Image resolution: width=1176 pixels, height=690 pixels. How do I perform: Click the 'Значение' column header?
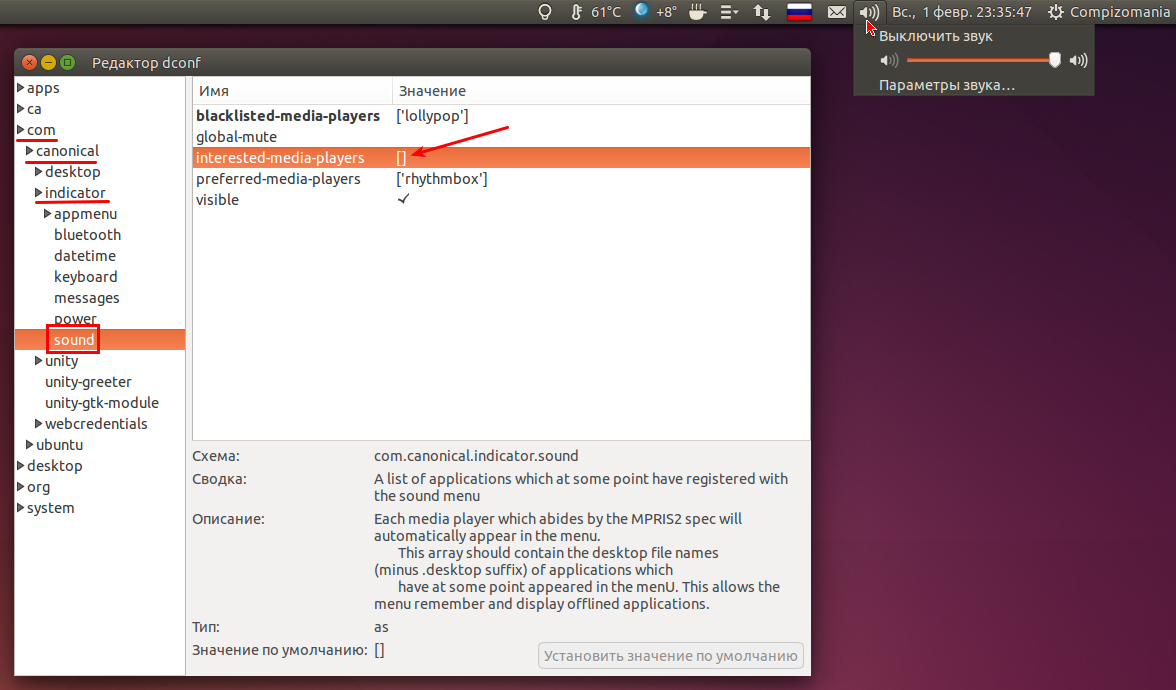pyautogui.click(x=601, y=91)
